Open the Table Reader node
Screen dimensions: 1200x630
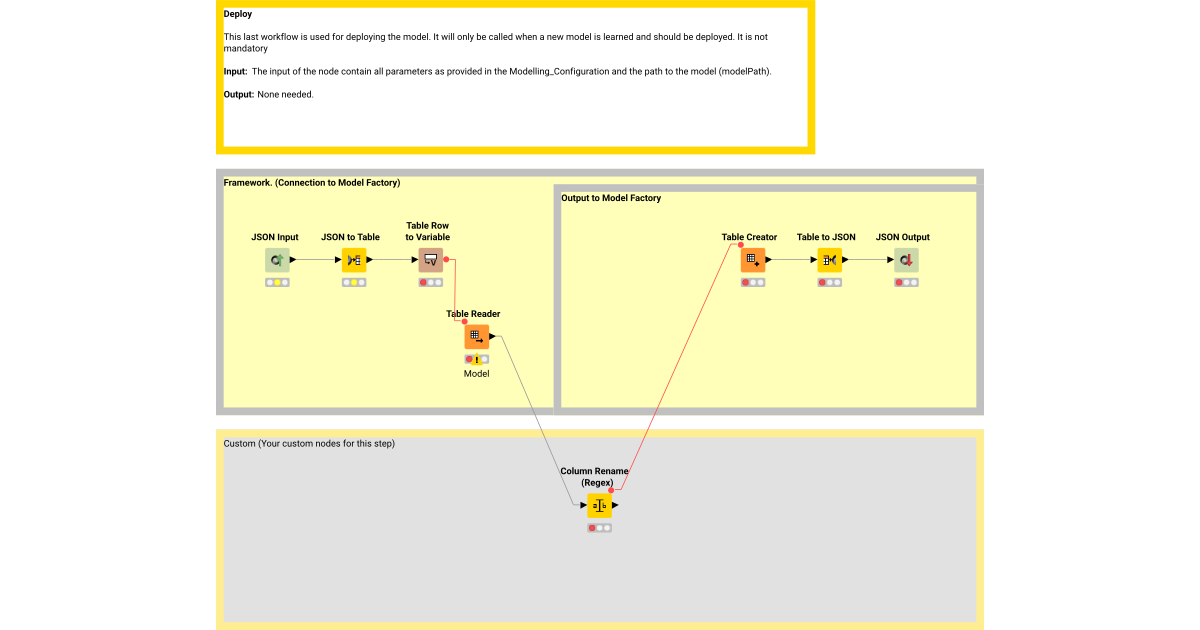tap(476, 336)
